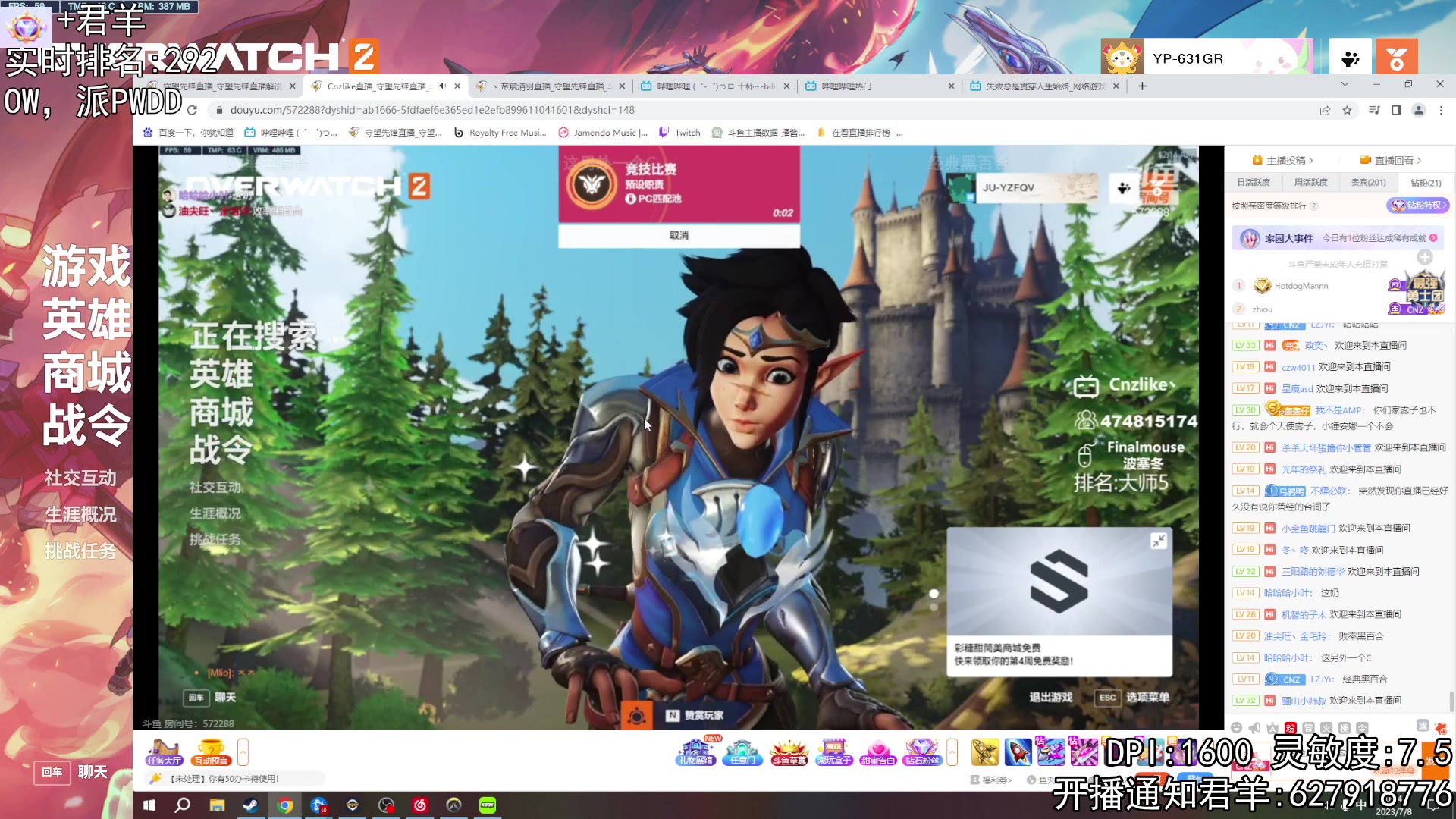Viewport: 1456px width, 819px height.
Task: Click the help question mark beside 按照亲密度等级排行
Action: tap(1314, 206)
